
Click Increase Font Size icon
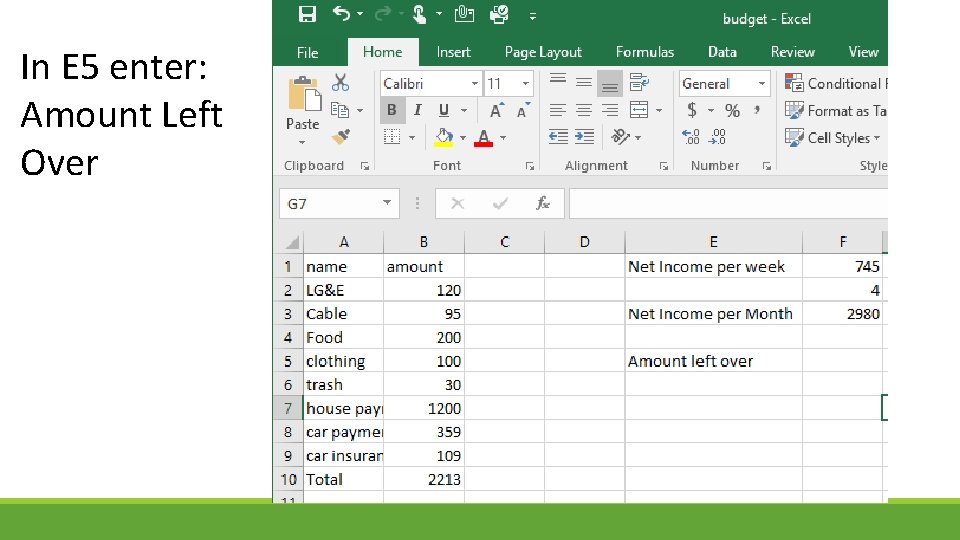[497, 110]
